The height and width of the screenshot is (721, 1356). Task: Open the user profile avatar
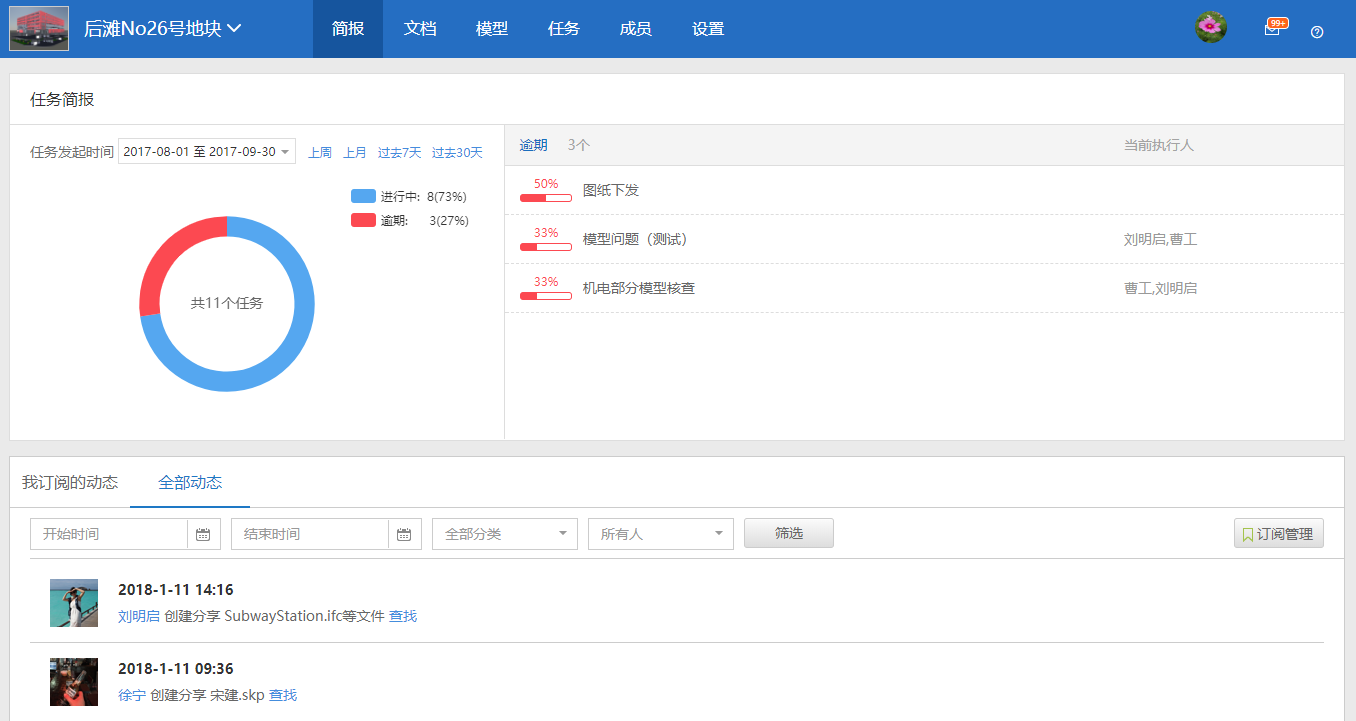[1211, 28]
